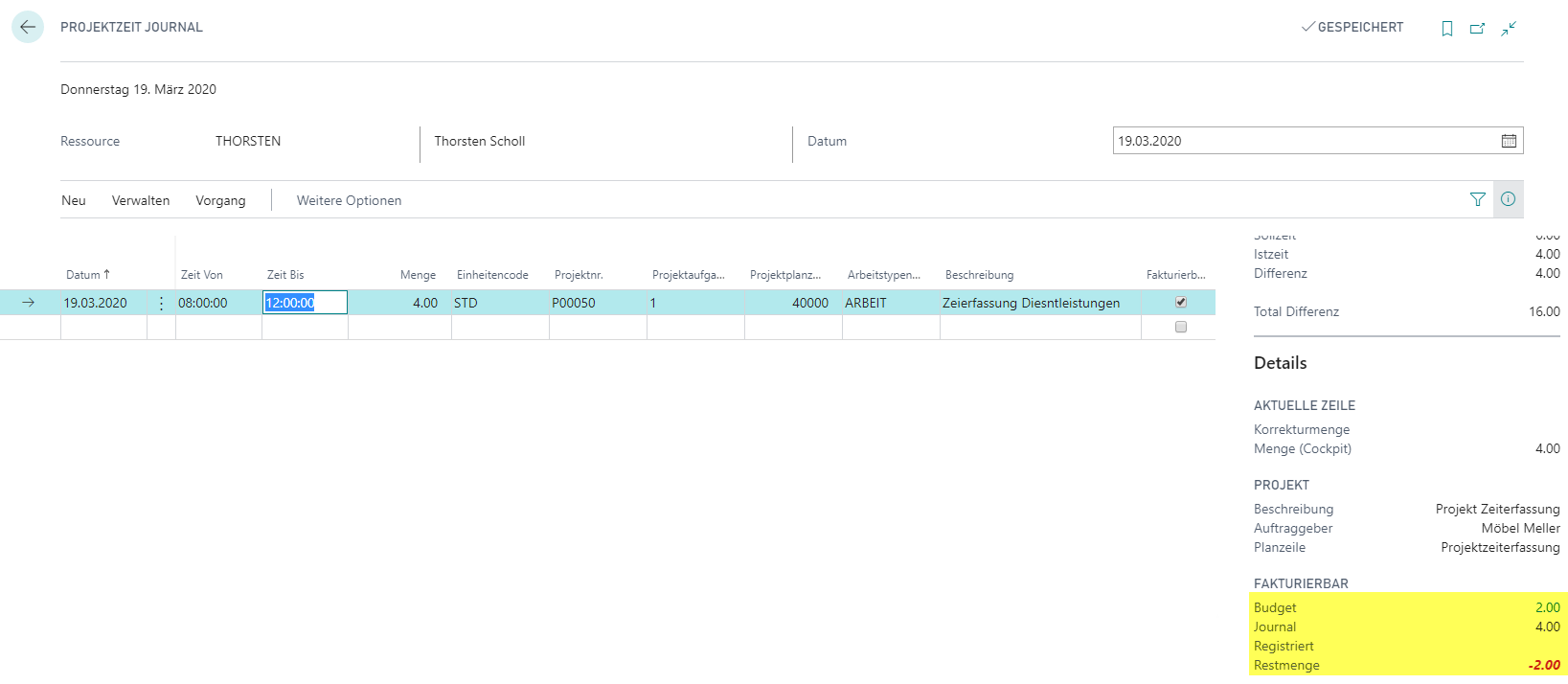Image resolution: width=1568 pixels, height=684 pixels.
Task: Click the Einheitencode column header
Action: click(492, 275)
